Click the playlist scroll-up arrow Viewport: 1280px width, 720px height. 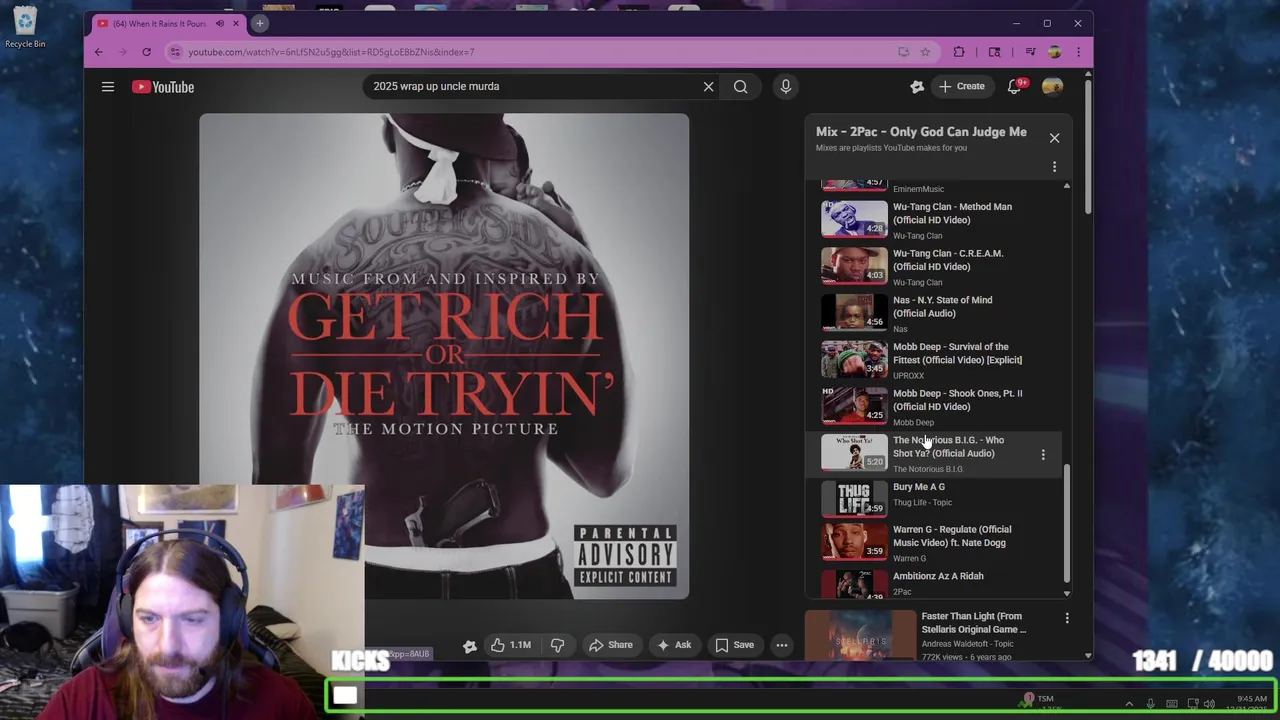click(1066, 186)
